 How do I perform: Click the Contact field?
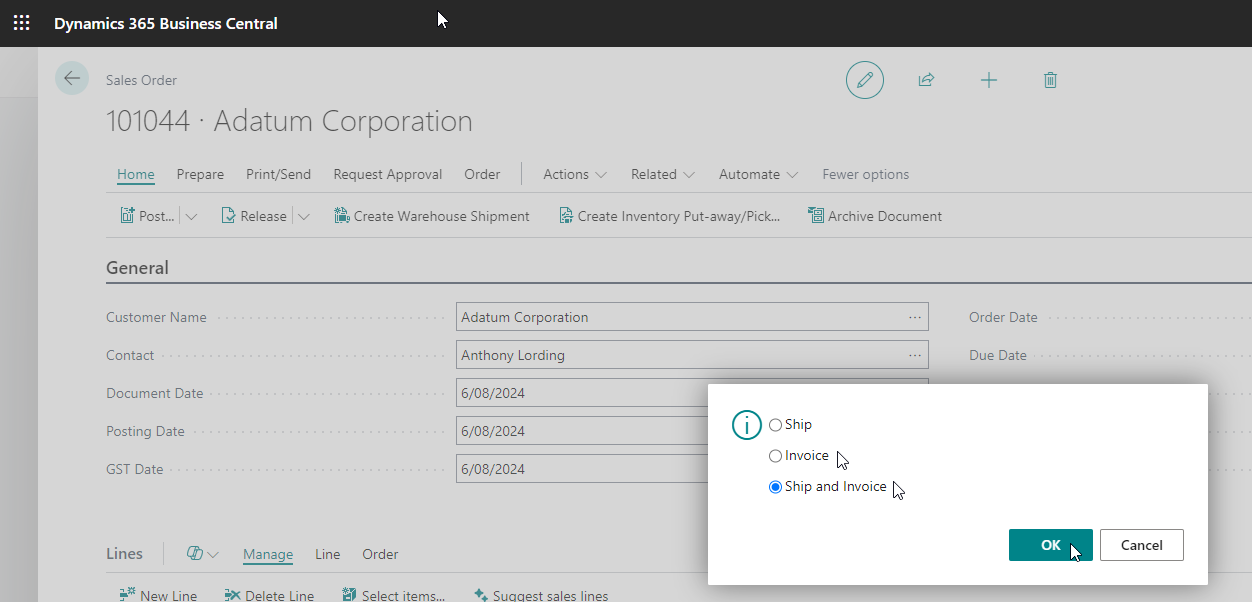pyautogui.click(x=692, y=355)
